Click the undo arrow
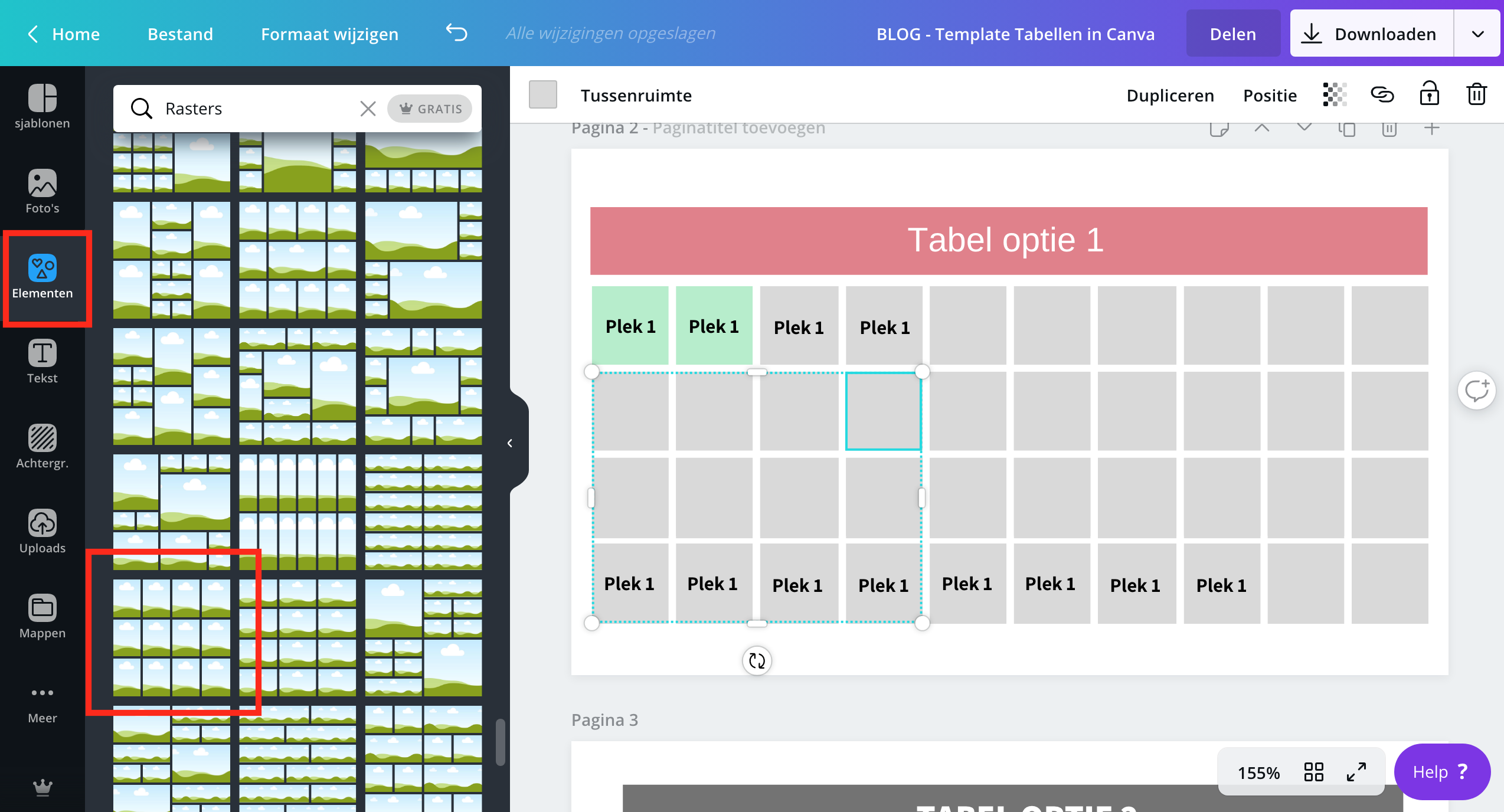This screenshot has width=1504, height=812. pyautogui.click(x=456, y=33)
